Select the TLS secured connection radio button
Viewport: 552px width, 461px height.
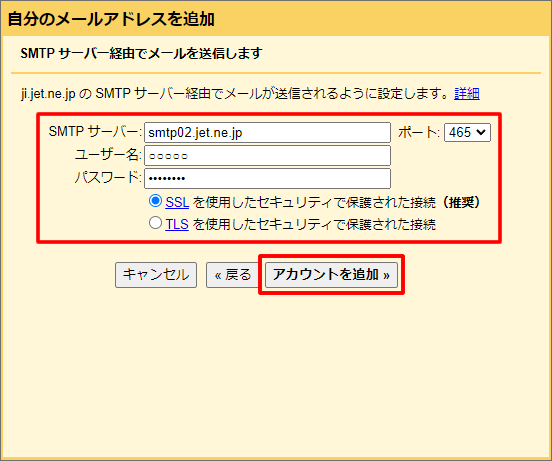(155, 223)
